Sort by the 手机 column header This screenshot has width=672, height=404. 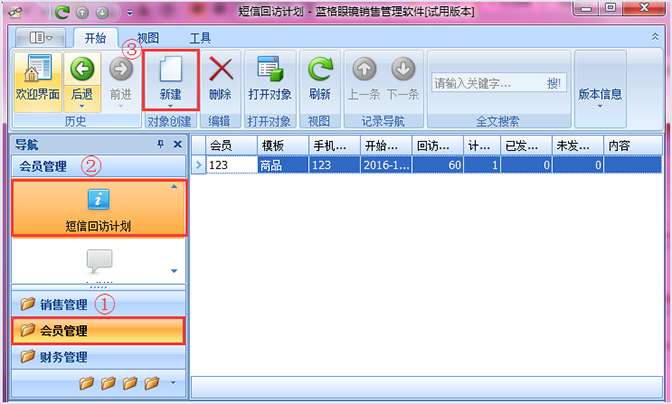click(x=334, y=146)
